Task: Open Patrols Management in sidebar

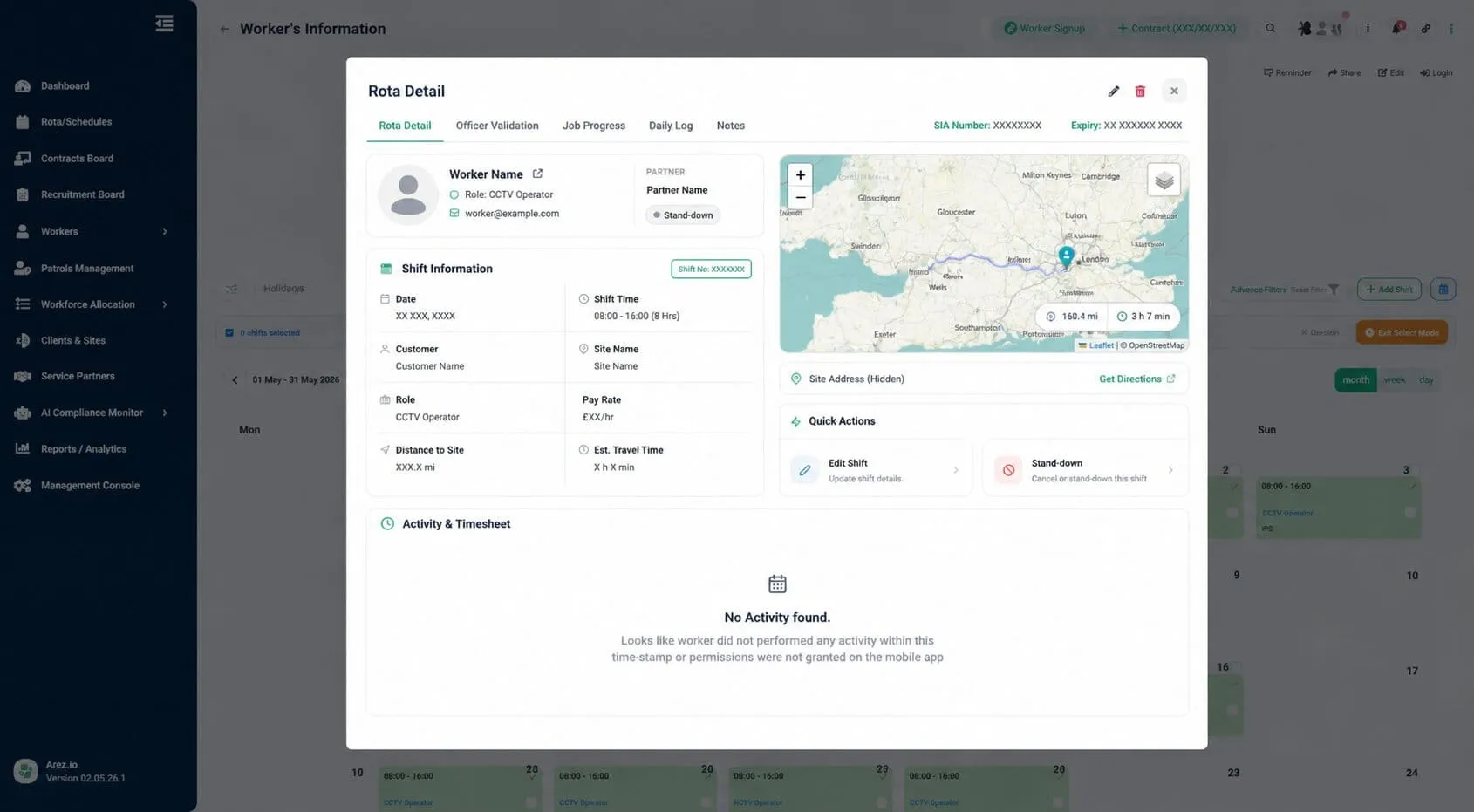Action: [x=87, y=269]
